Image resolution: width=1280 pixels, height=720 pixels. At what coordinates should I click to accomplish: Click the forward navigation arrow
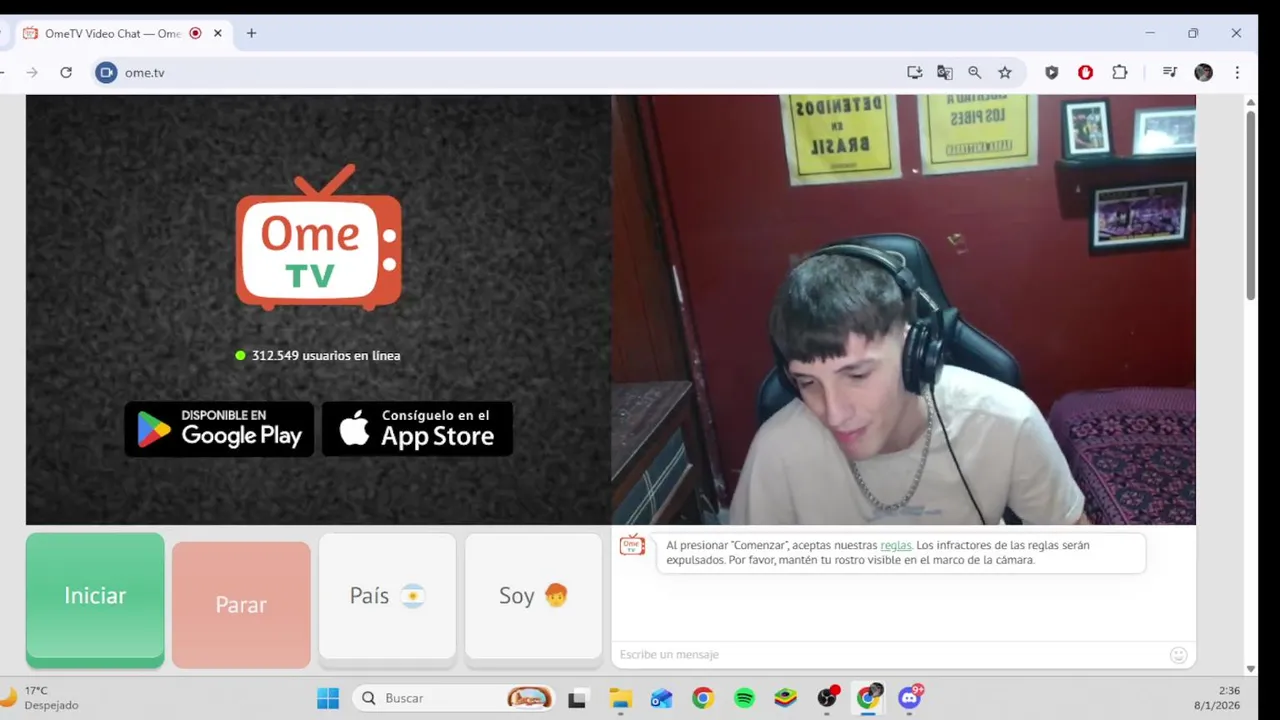click(x=32, y=73)
